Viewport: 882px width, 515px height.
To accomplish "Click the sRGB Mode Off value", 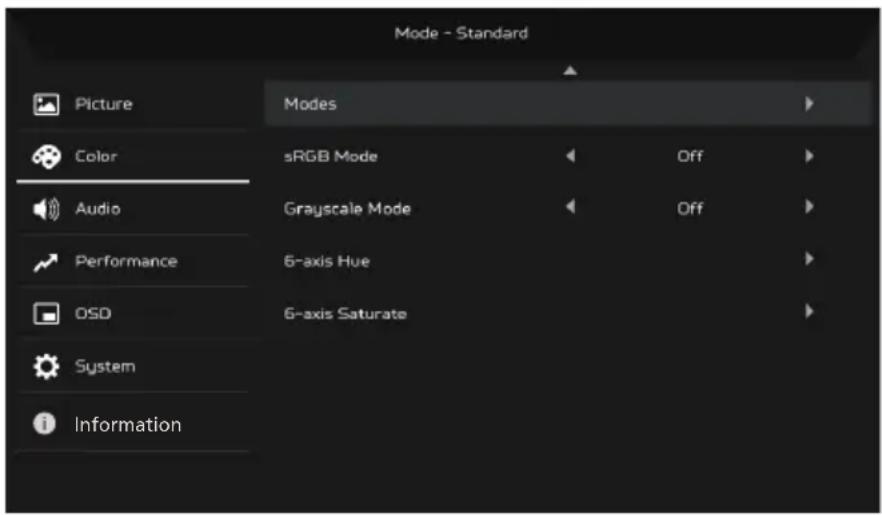I will [690, 156].
